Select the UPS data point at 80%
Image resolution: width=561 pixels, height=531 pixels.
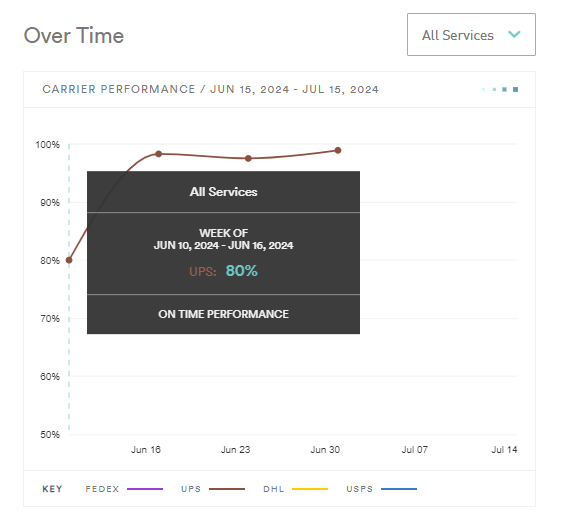69,260
